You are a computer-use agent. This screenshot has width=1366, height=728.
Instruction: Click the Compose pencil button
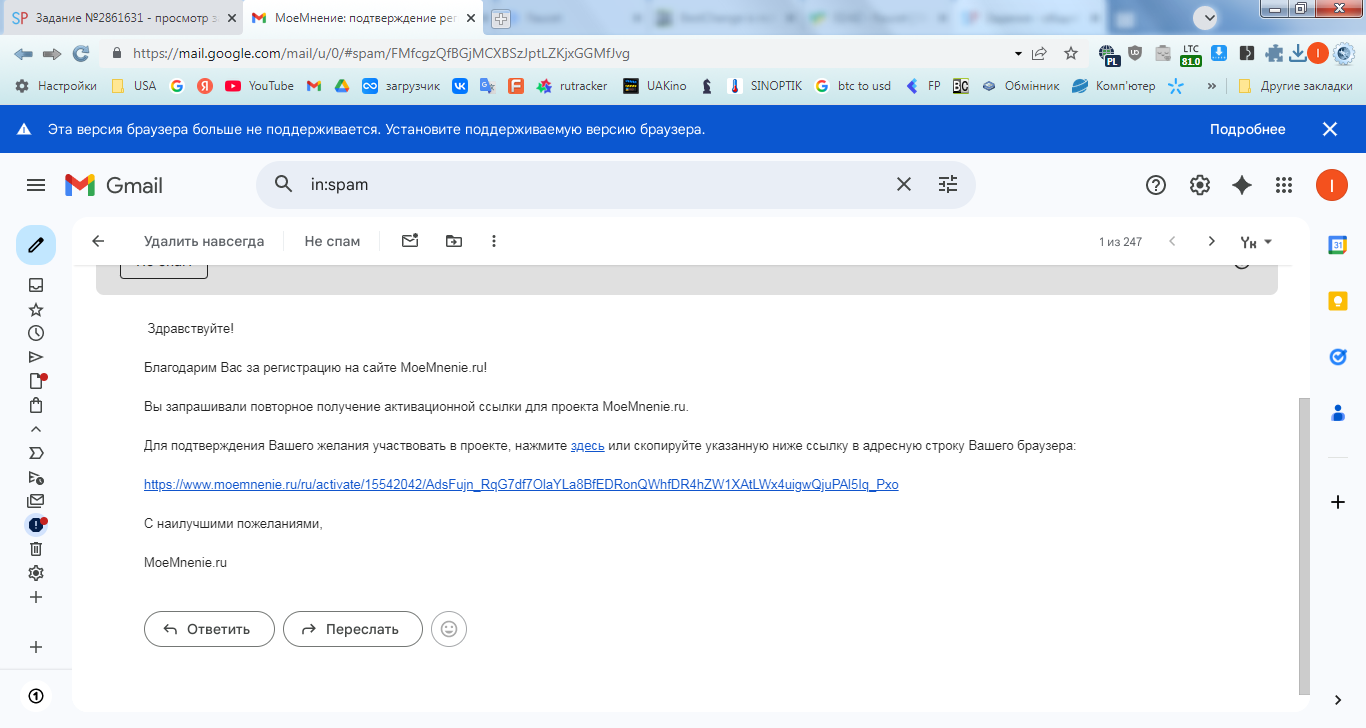pos(36,245)
